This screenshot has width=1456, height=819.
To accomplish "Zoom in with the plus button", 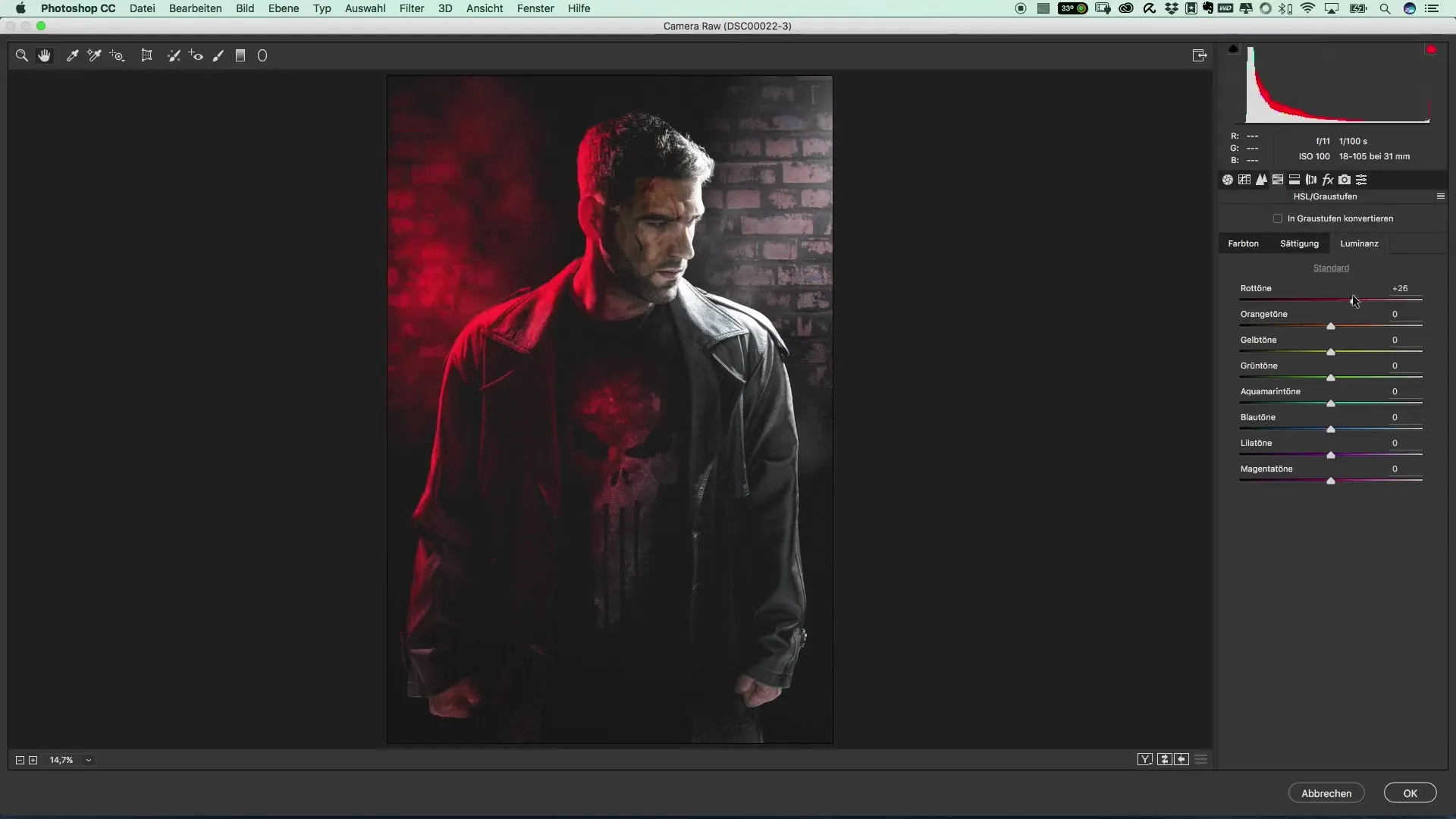I will click(33, 760).
